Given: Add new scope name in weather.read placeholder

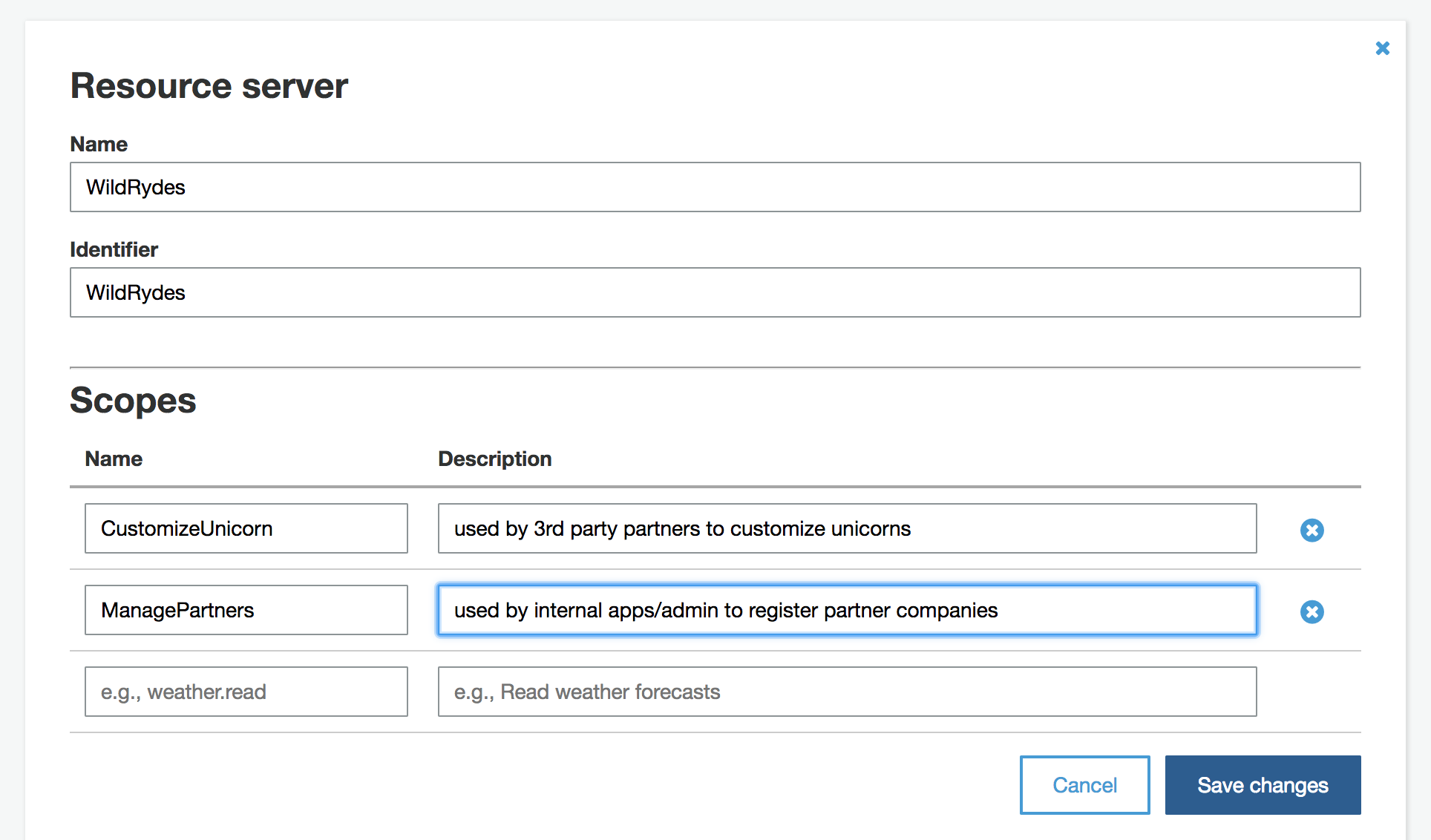Looking at the screenshot, I should pyautogui.click(x=246, y=692).
